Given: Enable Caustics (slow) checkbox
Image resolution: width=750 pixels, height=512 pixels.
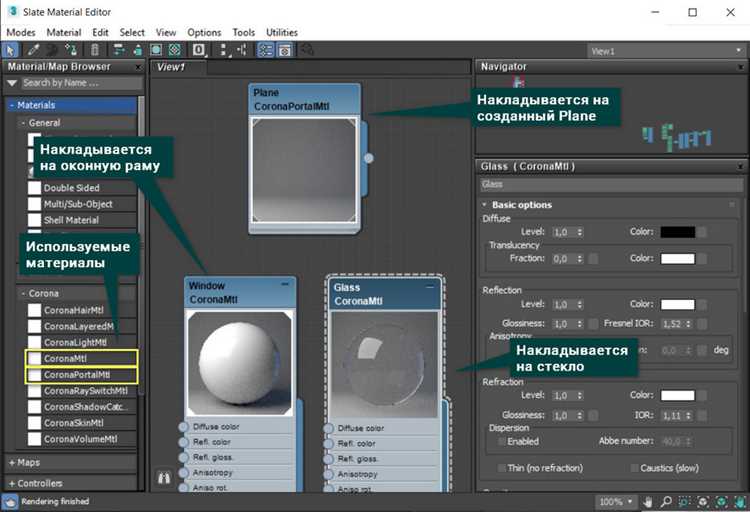Looking at the screenshot, I should (x=634, y=467).
